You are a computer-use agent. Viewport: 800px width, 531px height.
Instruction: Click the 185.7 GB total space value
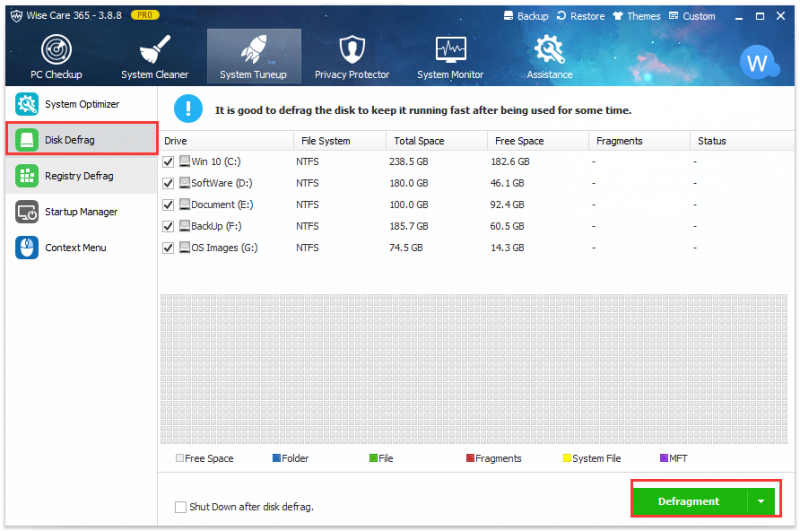[x=409, y=226]
